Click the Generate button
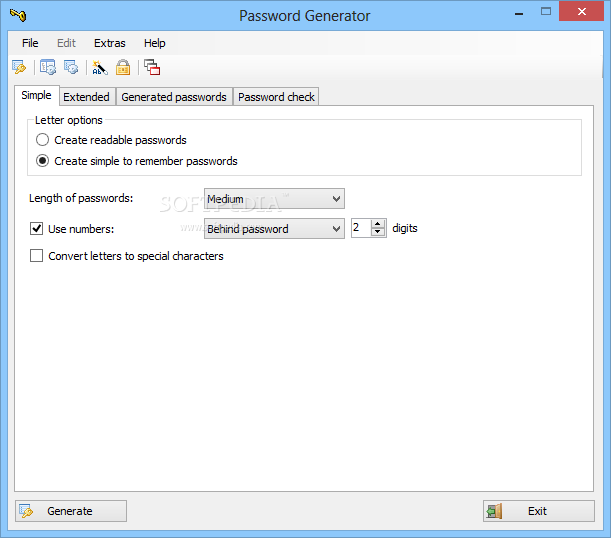 [x=71, y=511]
